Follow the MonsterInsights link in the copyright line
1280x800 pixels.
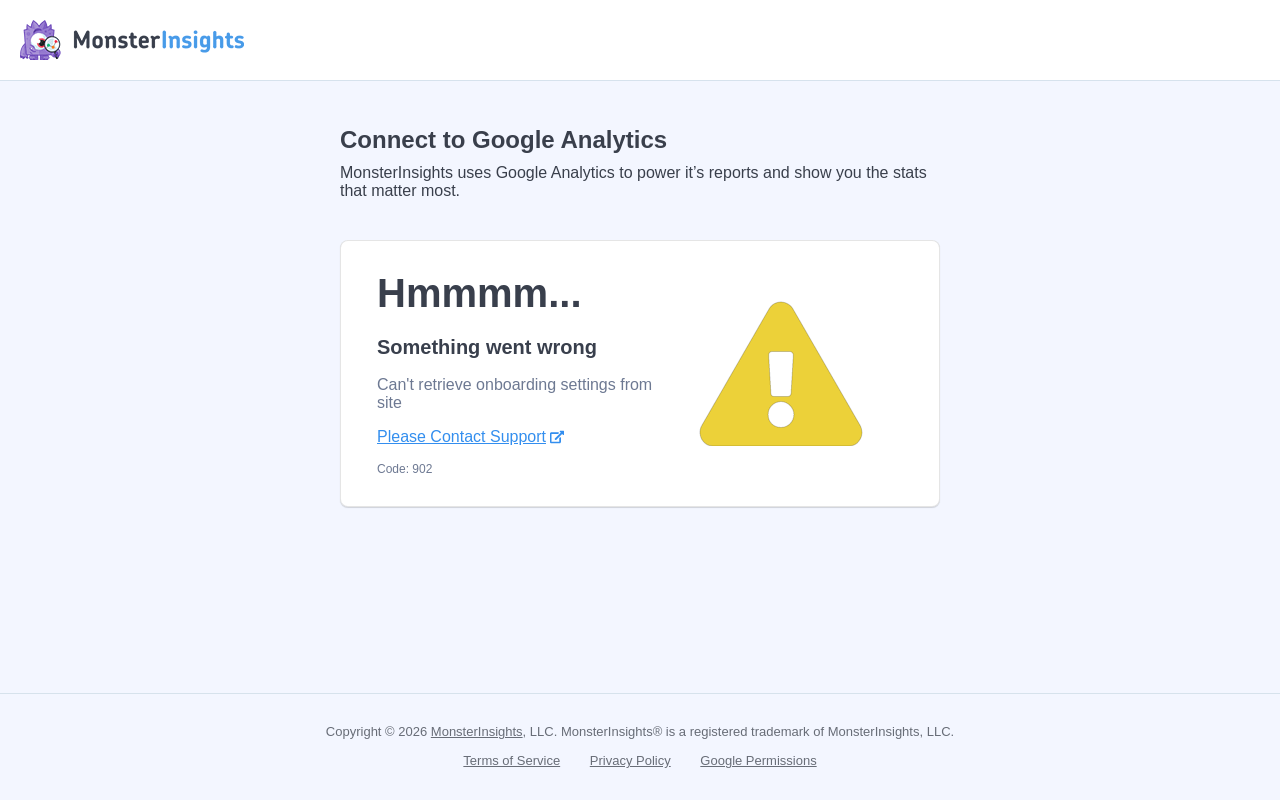pos(476,732)
